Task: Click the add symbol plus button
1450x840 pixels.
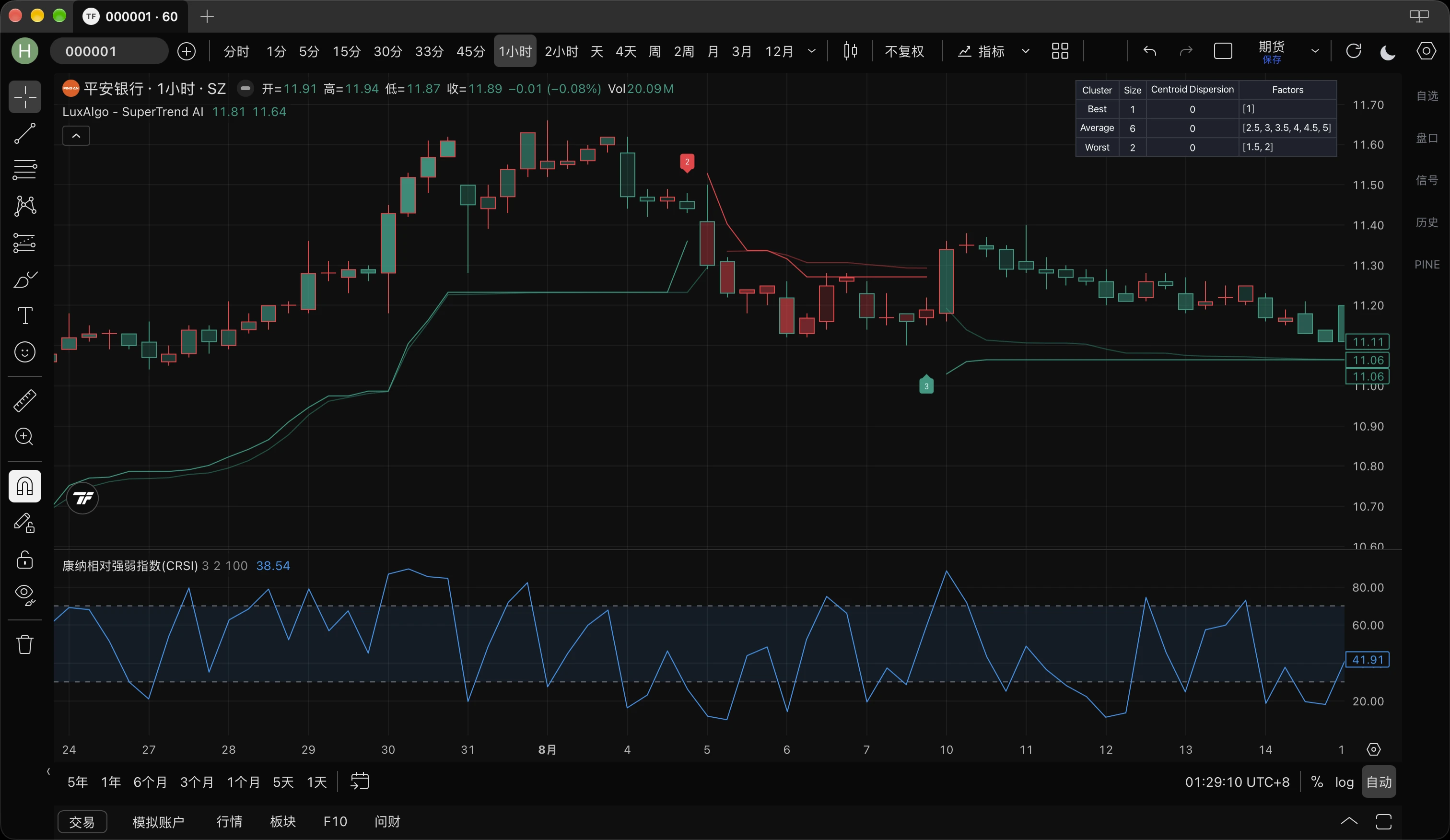Action: (187, 51)
